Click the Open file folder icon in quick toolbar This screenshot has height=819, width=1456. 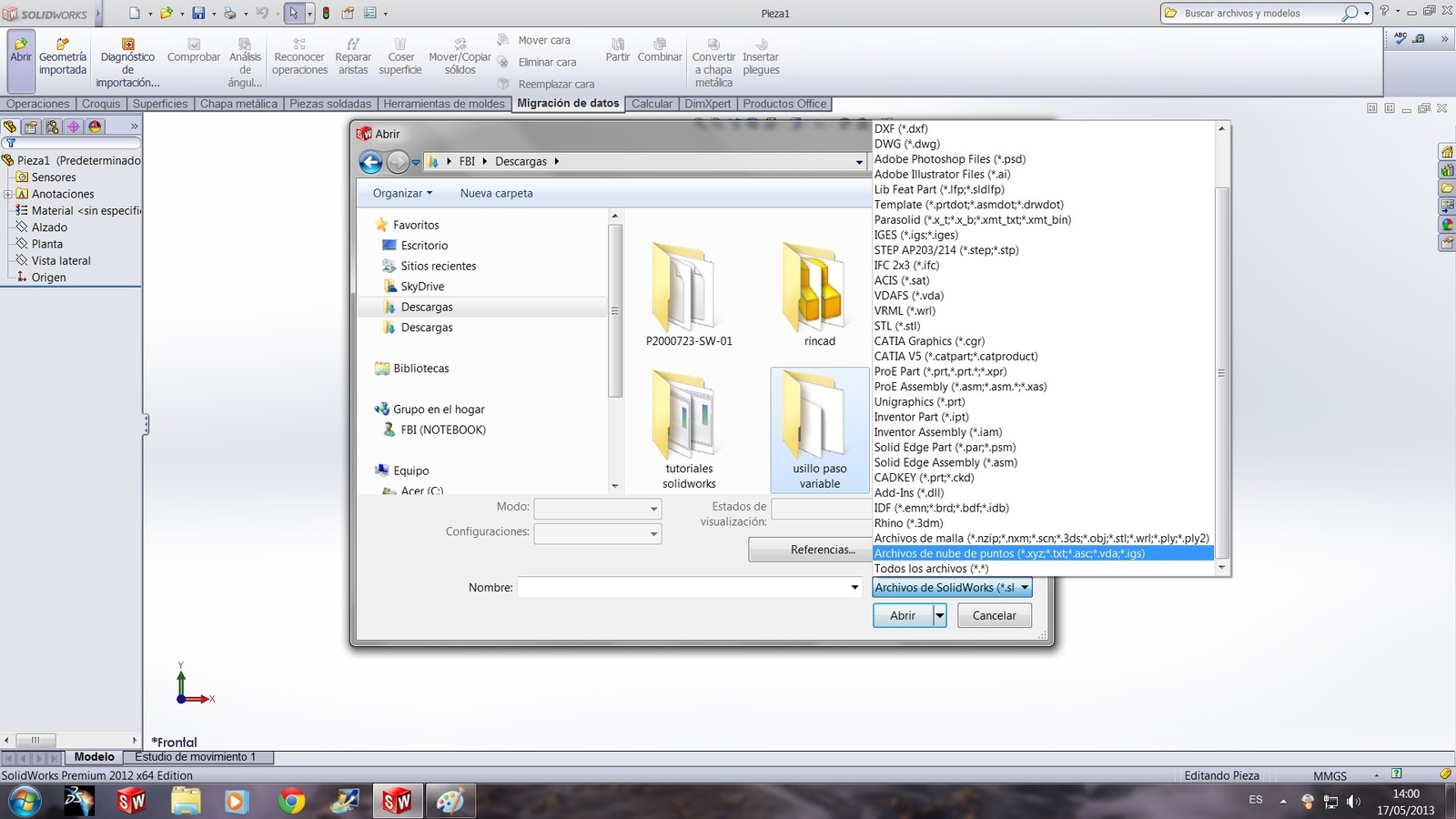[x=166, y=13]
